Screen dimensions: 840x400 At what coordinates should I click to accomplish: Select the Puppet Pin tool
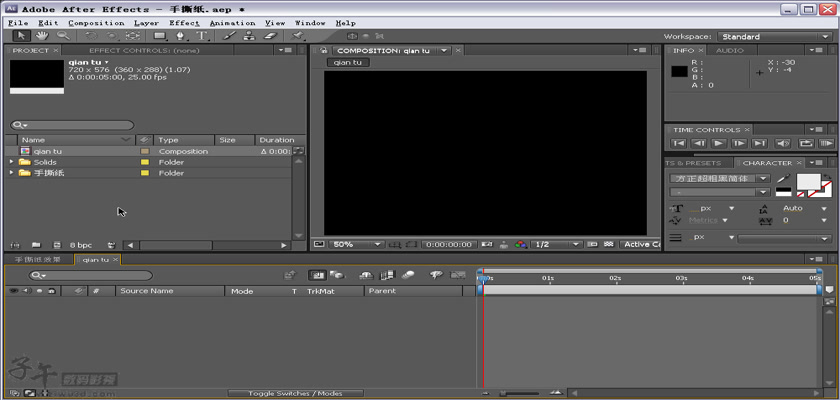click(x=298, y=36)
